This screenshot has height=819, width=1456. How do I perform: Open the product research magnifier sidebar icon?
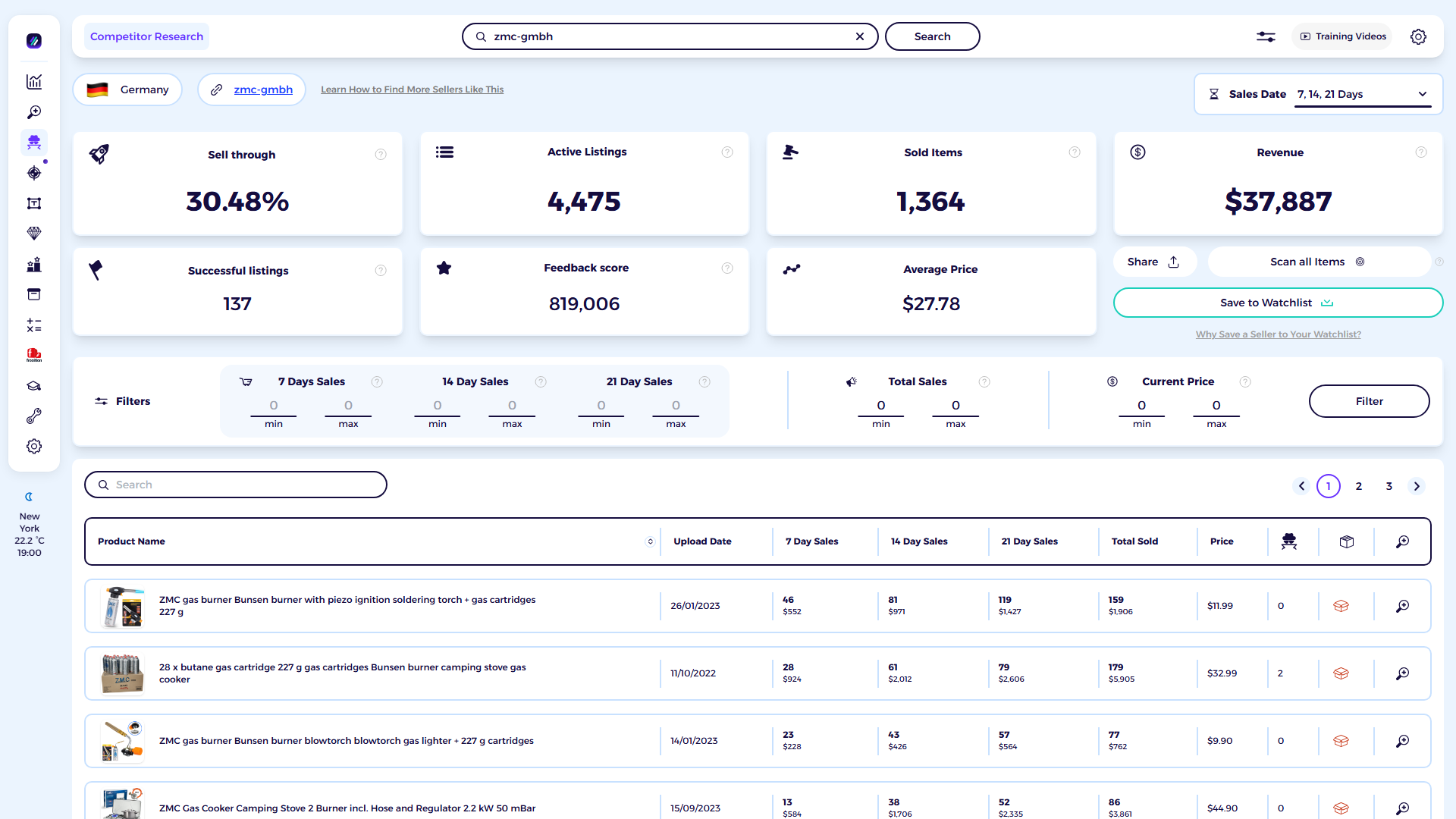click(x=34, y=112)
